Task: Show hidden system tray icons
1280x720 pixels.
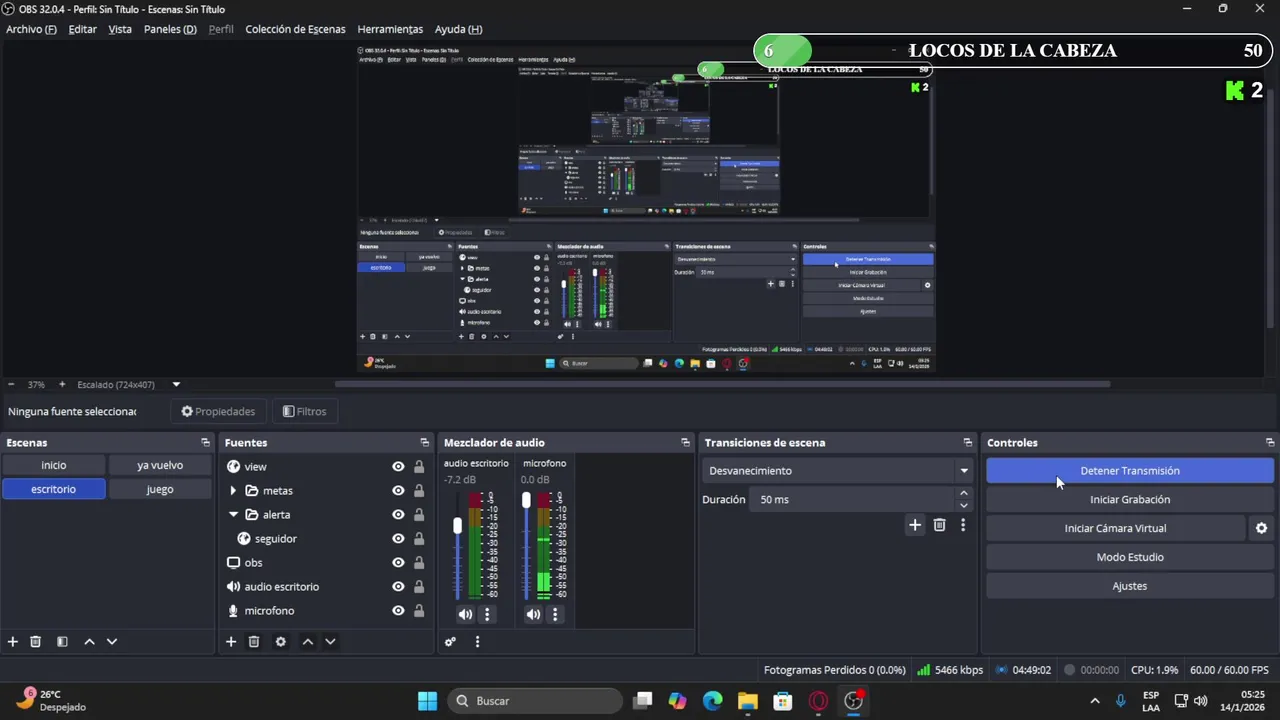Action: 1095,701
